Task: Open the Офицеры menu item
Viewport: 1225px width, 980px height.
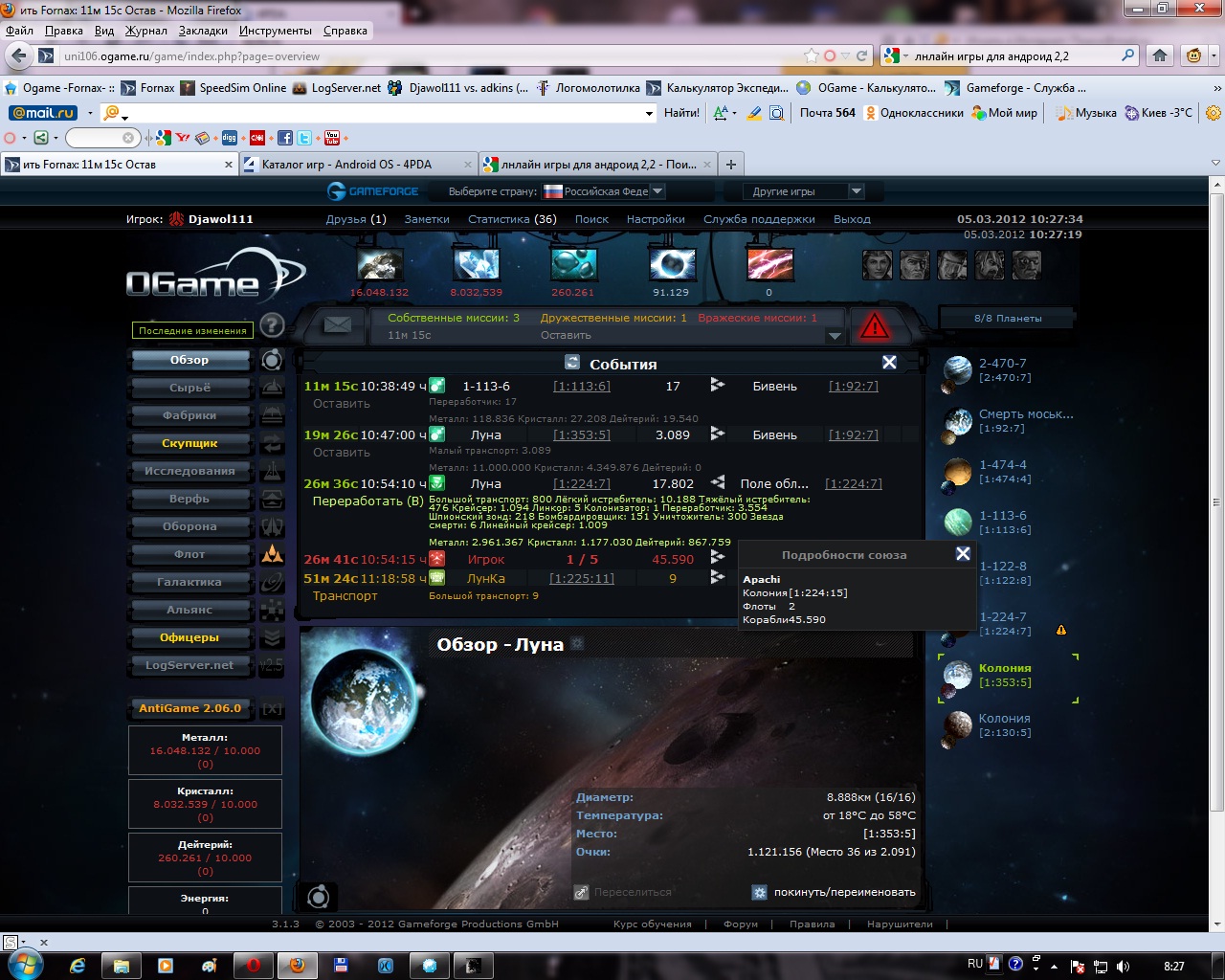Action: tap(189, 637)
